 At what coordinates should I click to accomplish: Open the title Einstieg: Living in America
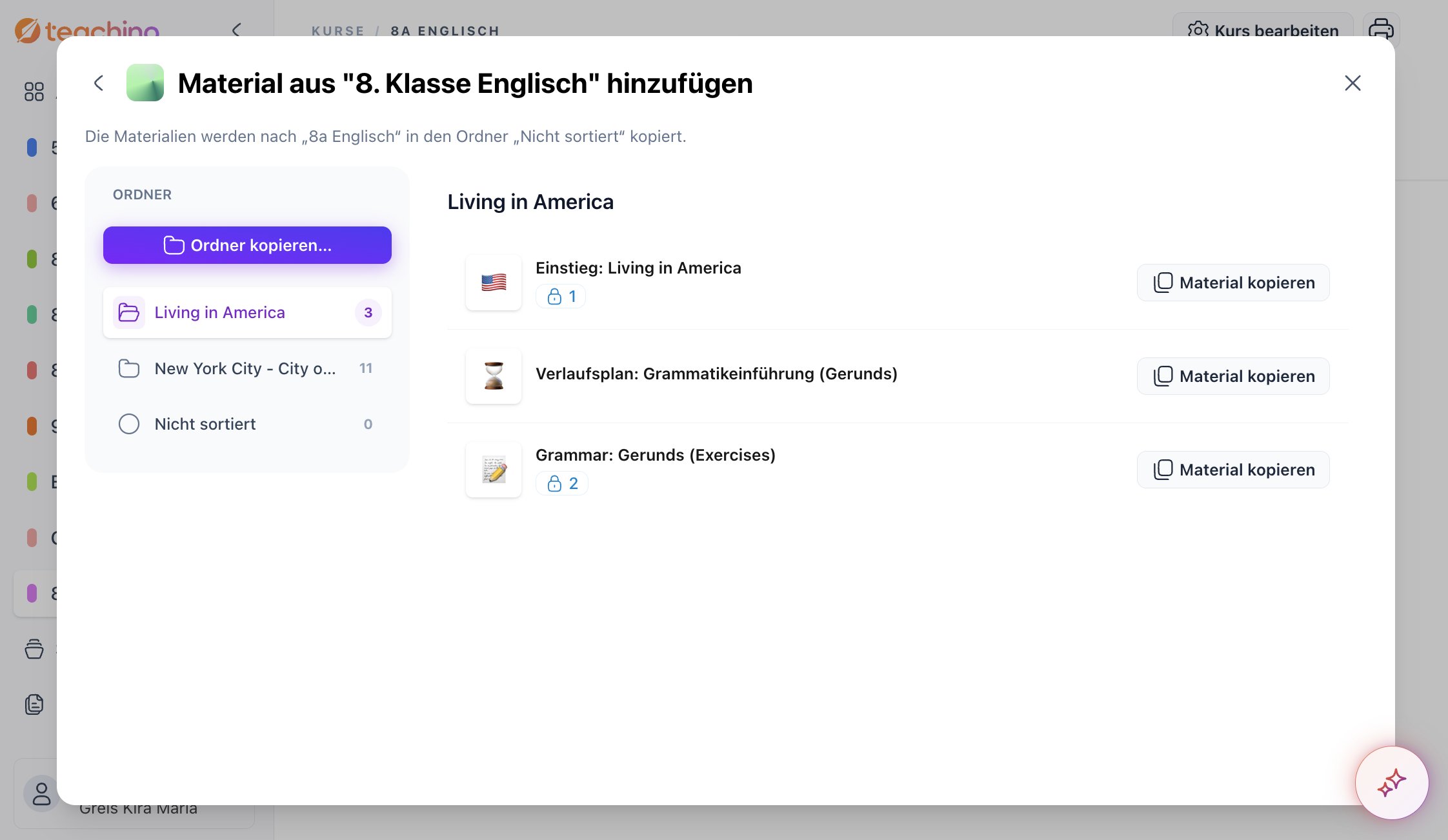[x=638, y=268]
